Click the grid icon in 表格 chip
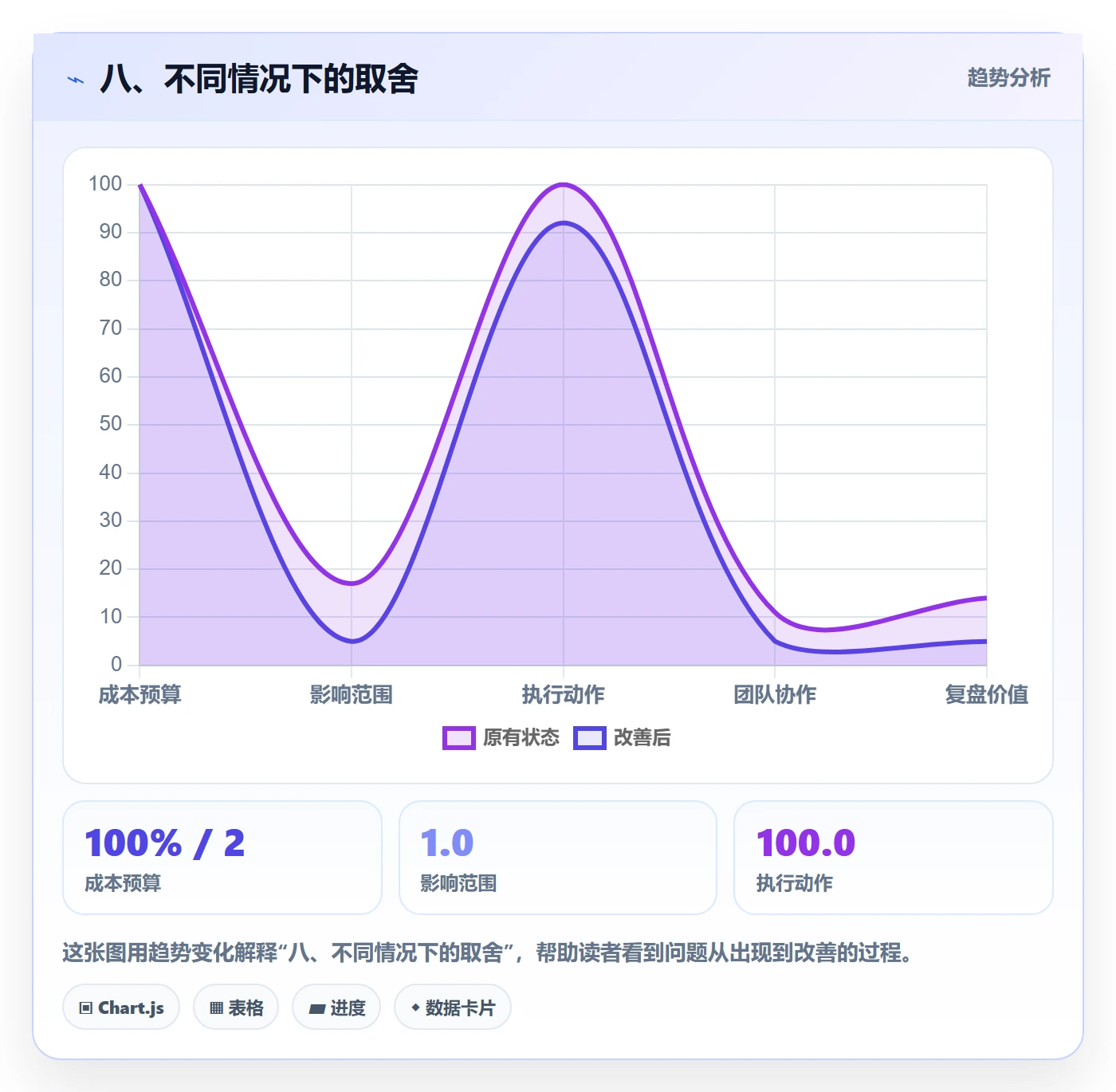 [x=216, y=1008]
